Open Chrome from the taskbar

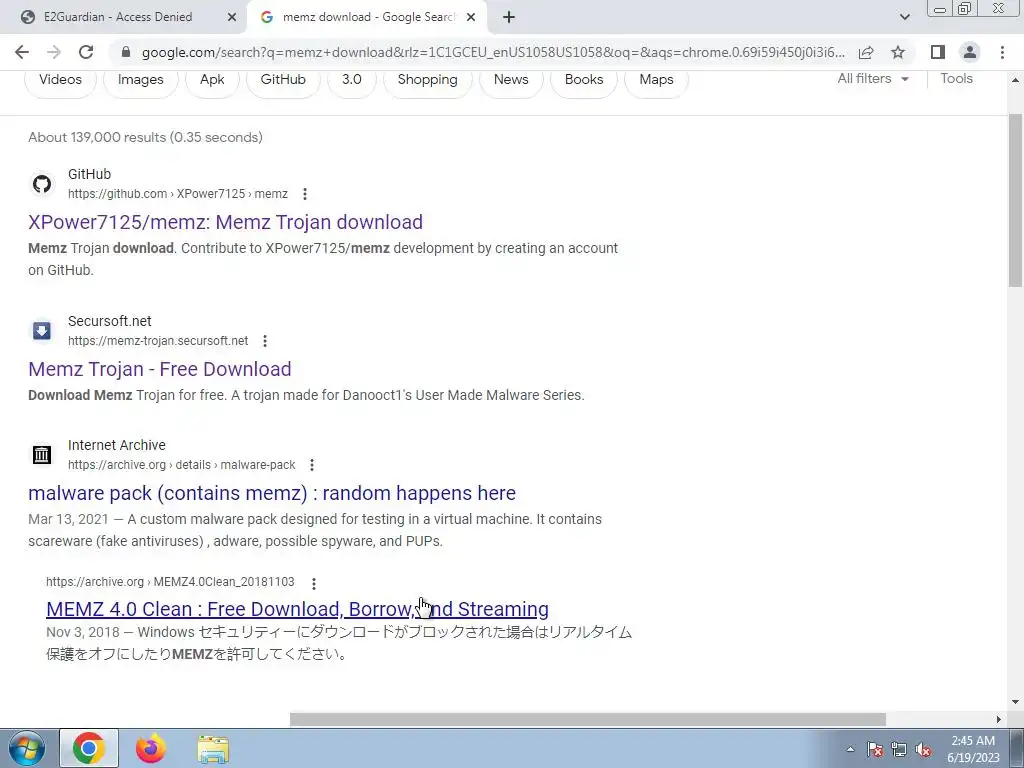pos(89,748)
